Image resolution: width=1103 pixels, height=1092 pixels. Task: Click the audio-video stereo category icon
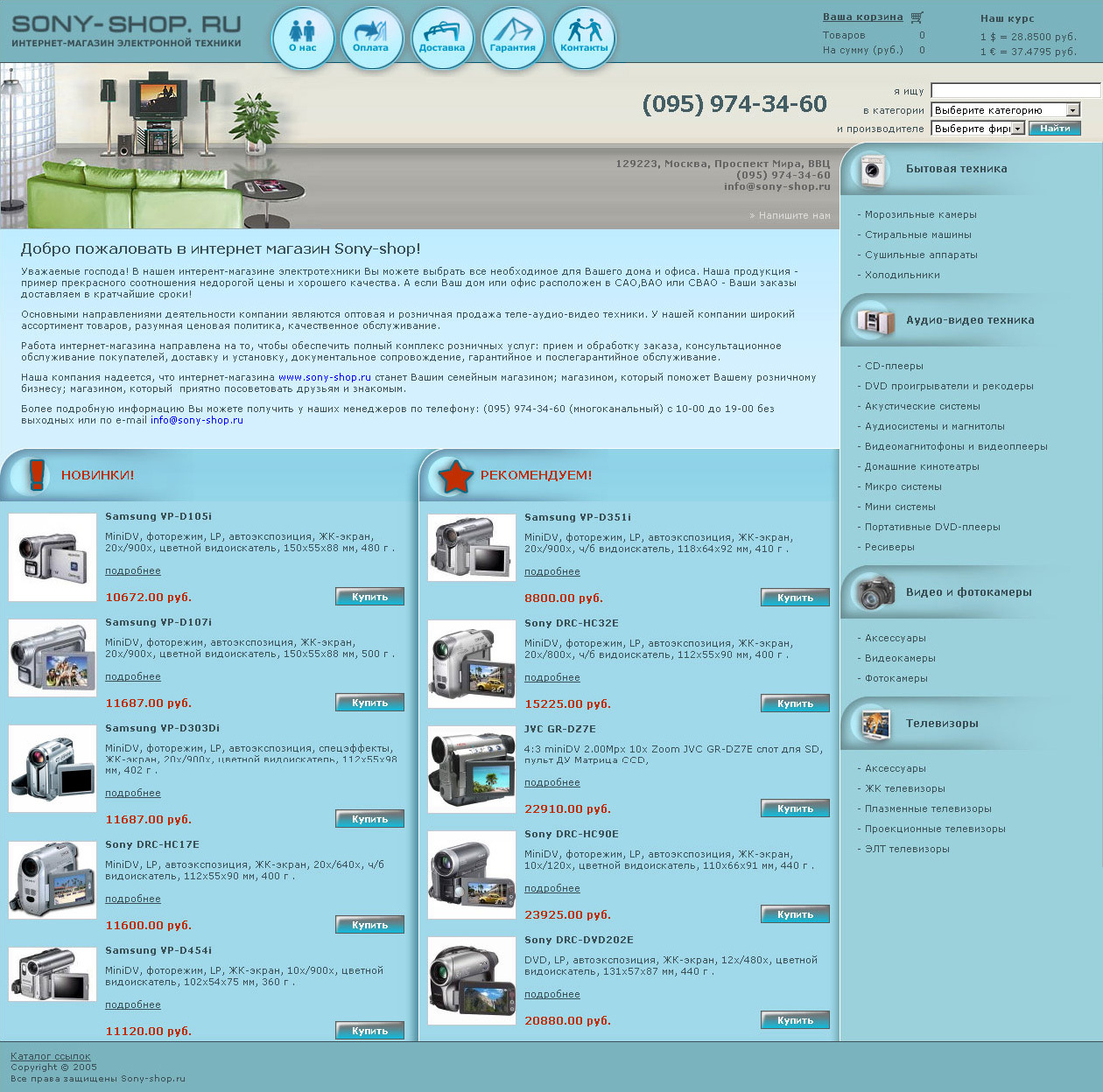[875, 321]
